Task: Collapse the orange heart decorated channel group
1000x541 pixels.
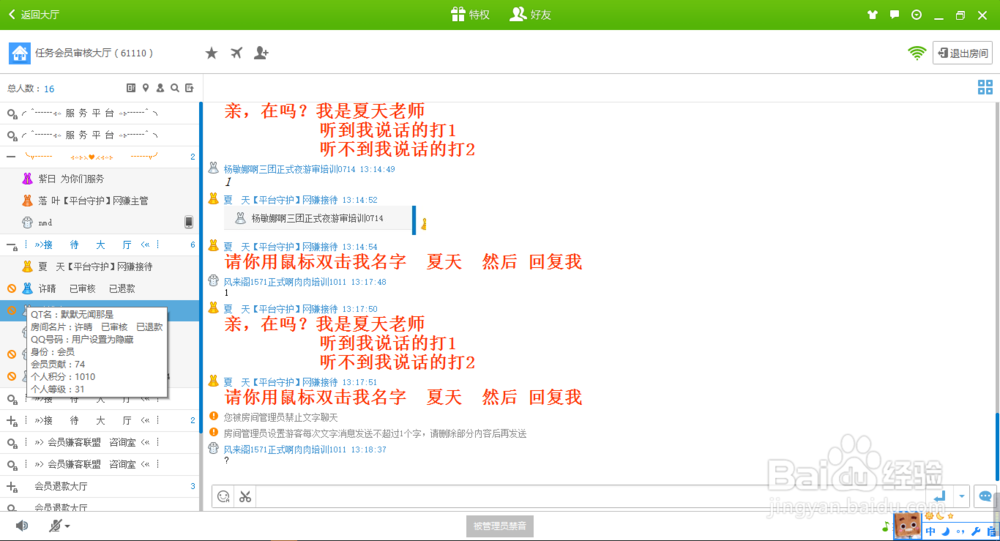Action: [11, 157]
